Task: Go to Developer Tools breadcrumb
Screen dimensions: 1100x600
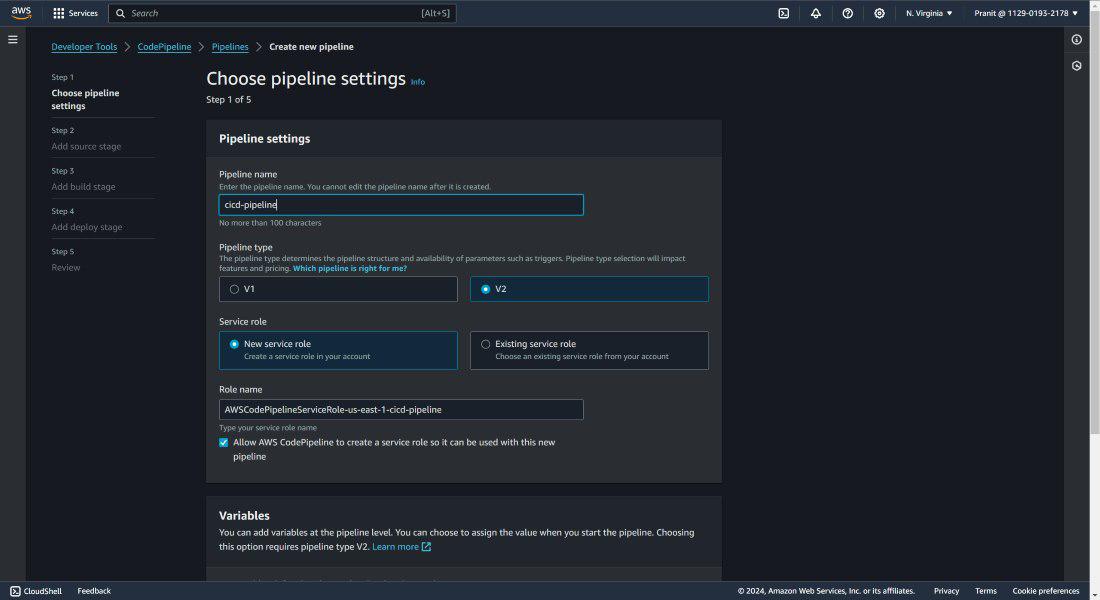Action: point(84,47)
